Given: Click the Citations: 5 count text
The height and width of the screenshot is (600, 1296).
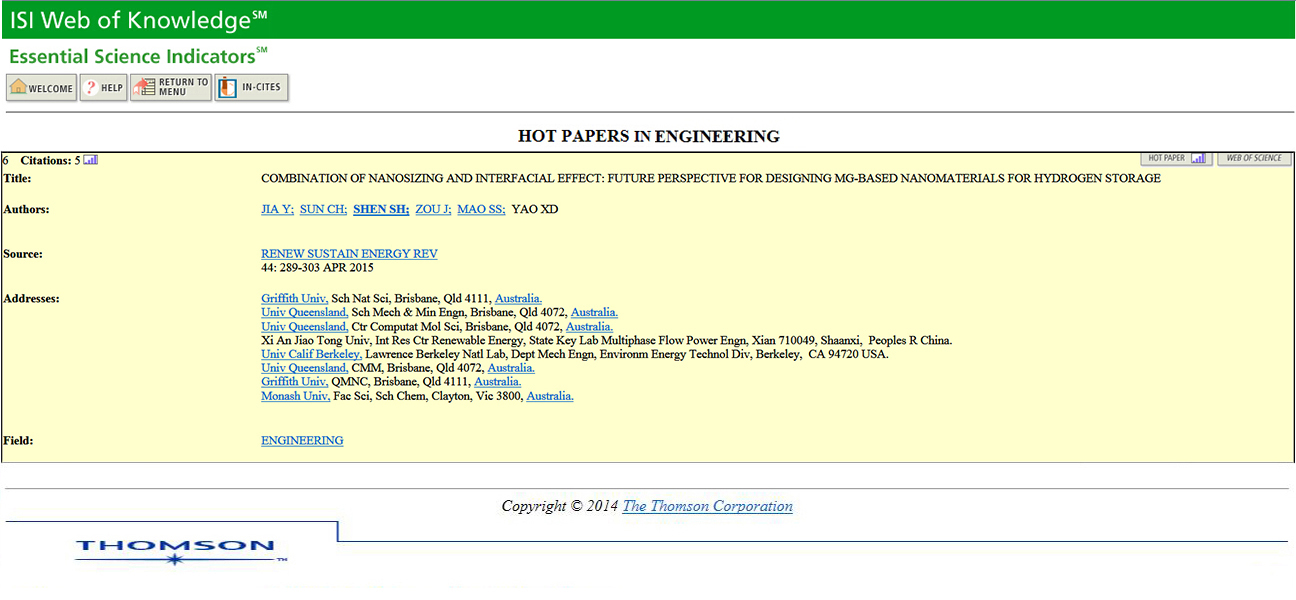Looking at the screenshot, I should point(50,160).
